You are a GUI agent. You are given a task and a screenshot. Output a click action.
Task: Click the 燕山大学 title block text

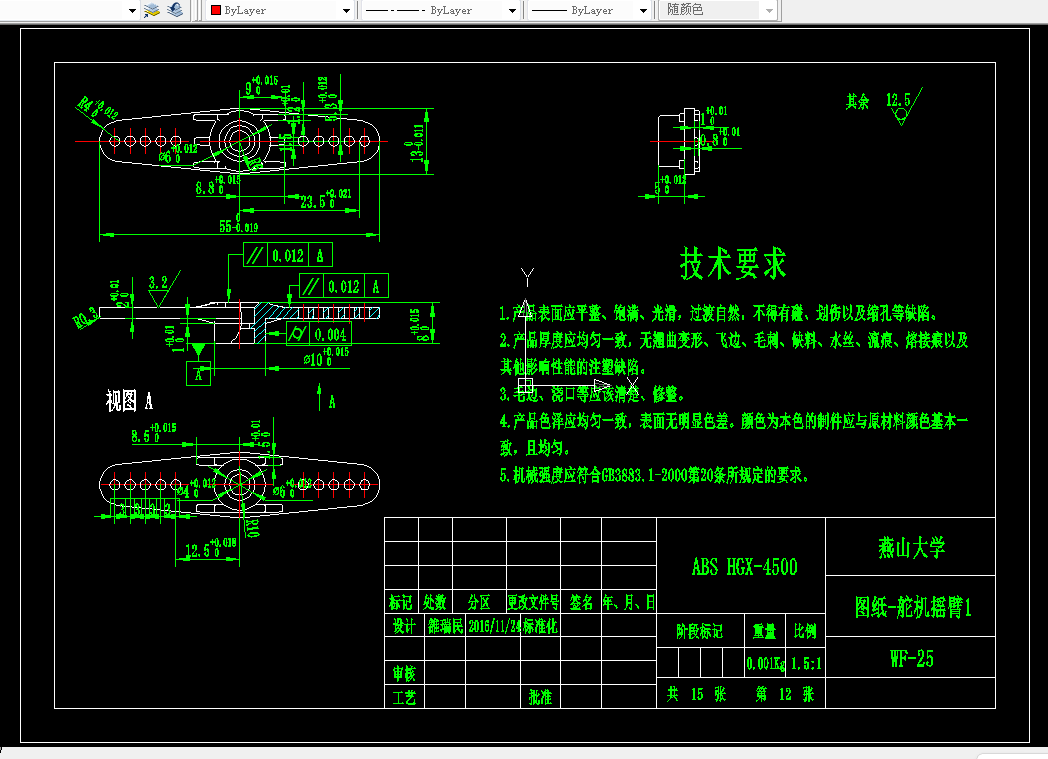(x=912, y=548)
